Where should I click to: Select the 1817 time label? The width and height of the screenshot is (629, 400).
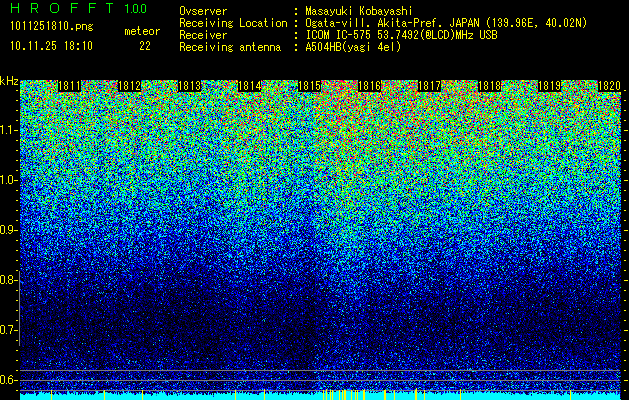point(429,86)
